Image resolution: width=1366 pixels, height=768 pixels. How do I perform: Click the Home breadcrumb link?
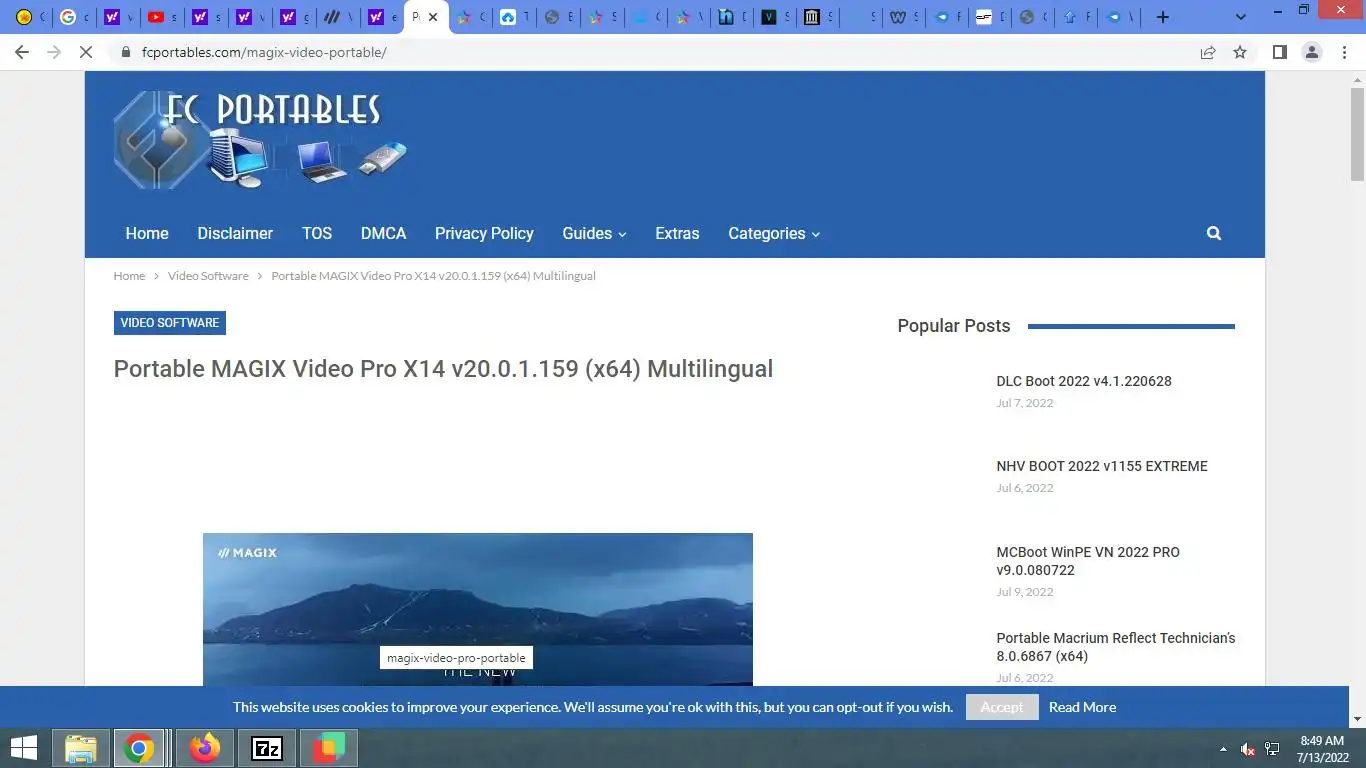pyautogui.click(x=129, y=276)
